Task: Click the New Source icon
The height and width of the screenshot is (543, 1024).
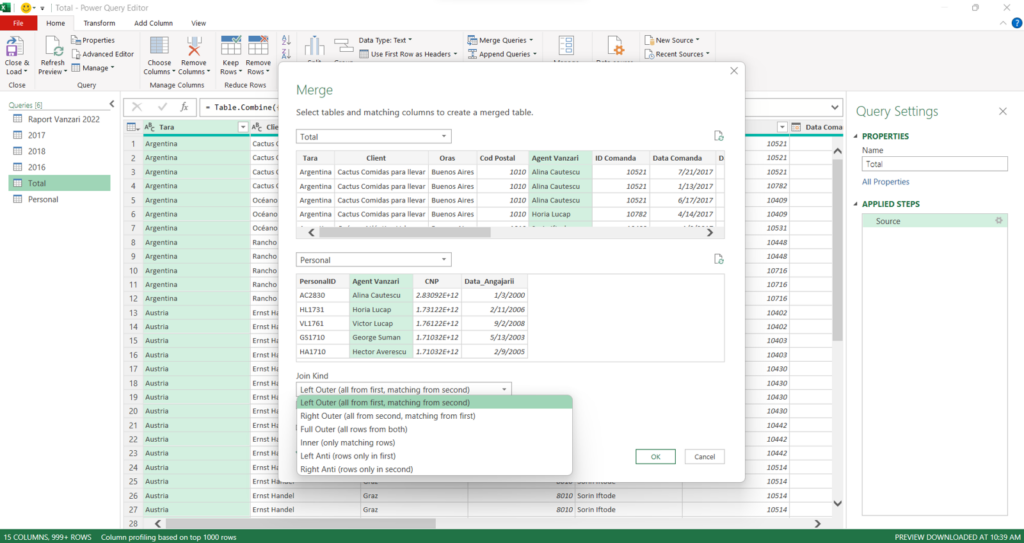Action: 649,40
